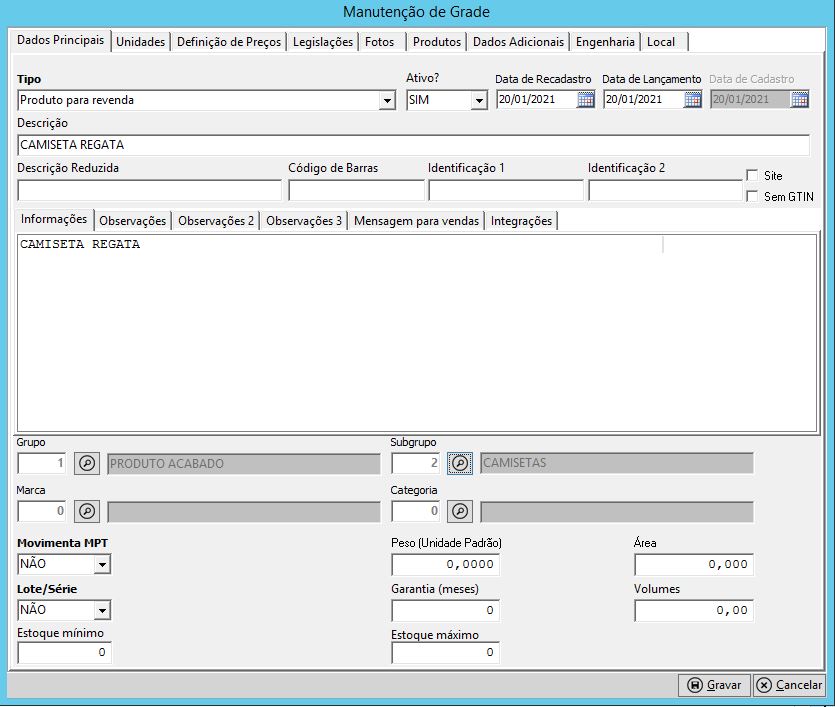The height and width of the screenshot is (707, 835).
Task: Search Grupo with magnifier button
Action: pyautogui.click(x=87, y=463)
